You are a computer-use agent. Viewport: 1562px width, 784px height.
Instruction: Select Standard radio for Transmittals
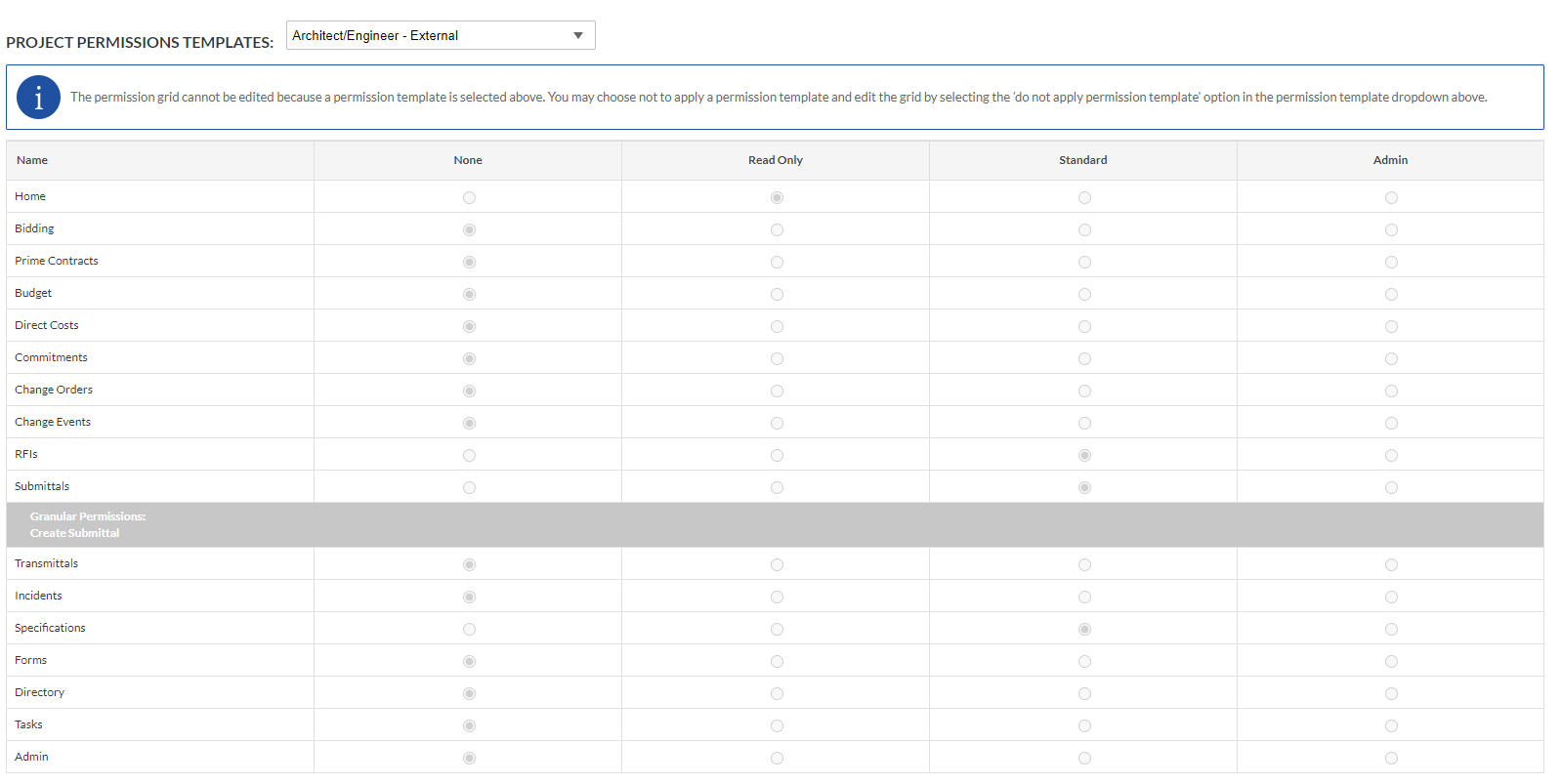point(1084,564)
